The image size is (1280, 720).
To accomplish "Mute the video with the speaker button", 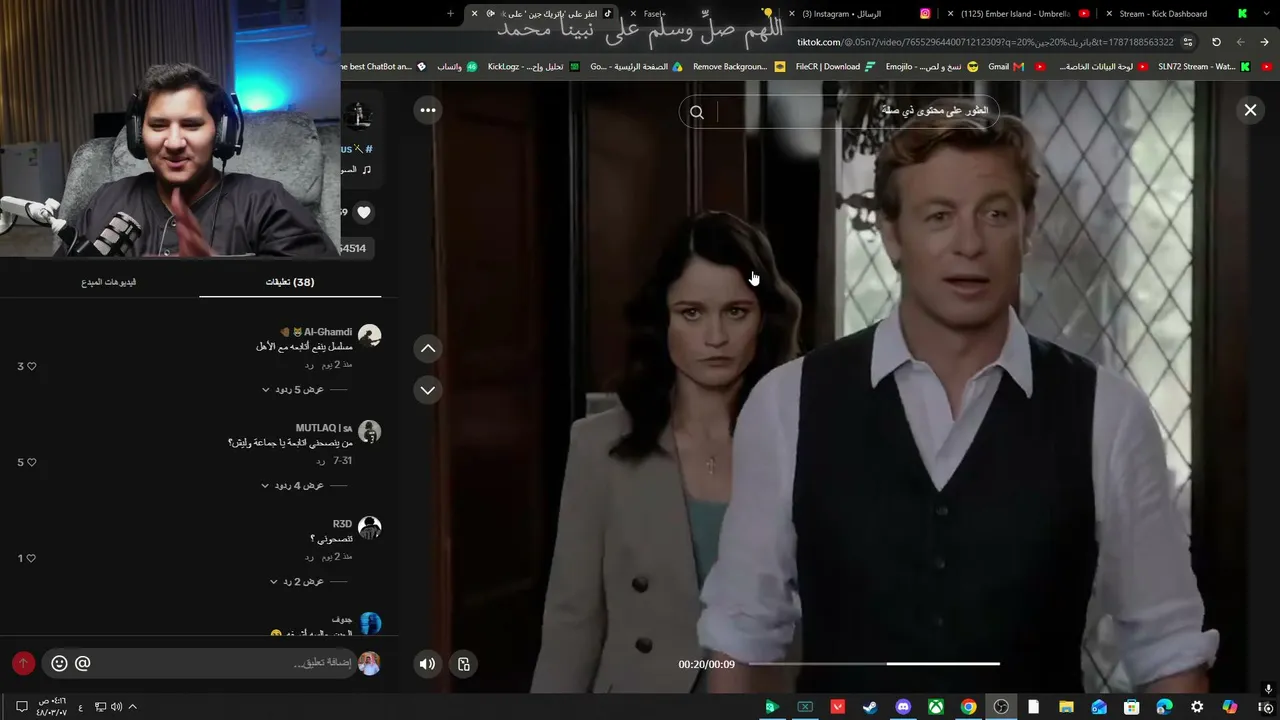I will [x=427, y=664].
